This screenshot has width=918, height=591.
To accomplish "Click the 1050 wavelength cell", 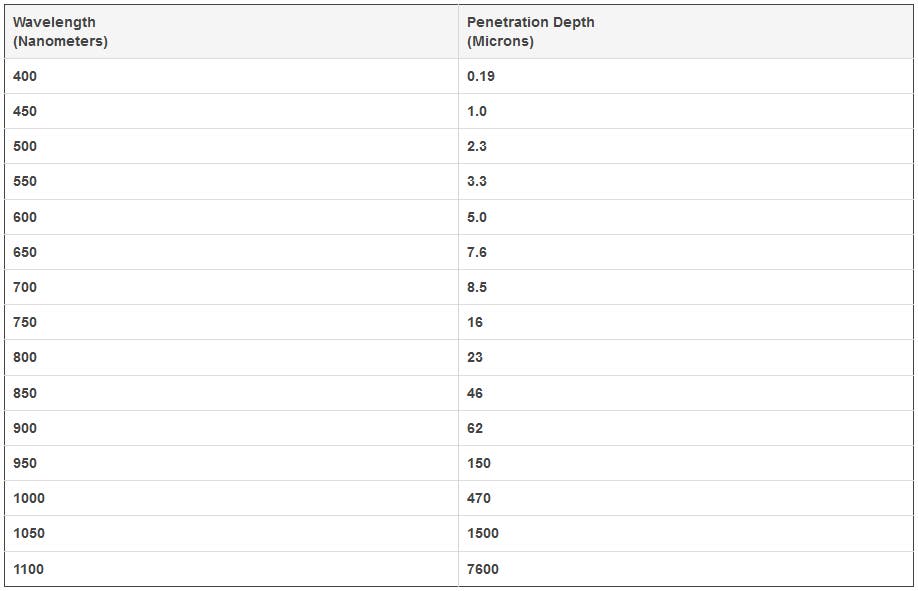I will pos(29,533).
